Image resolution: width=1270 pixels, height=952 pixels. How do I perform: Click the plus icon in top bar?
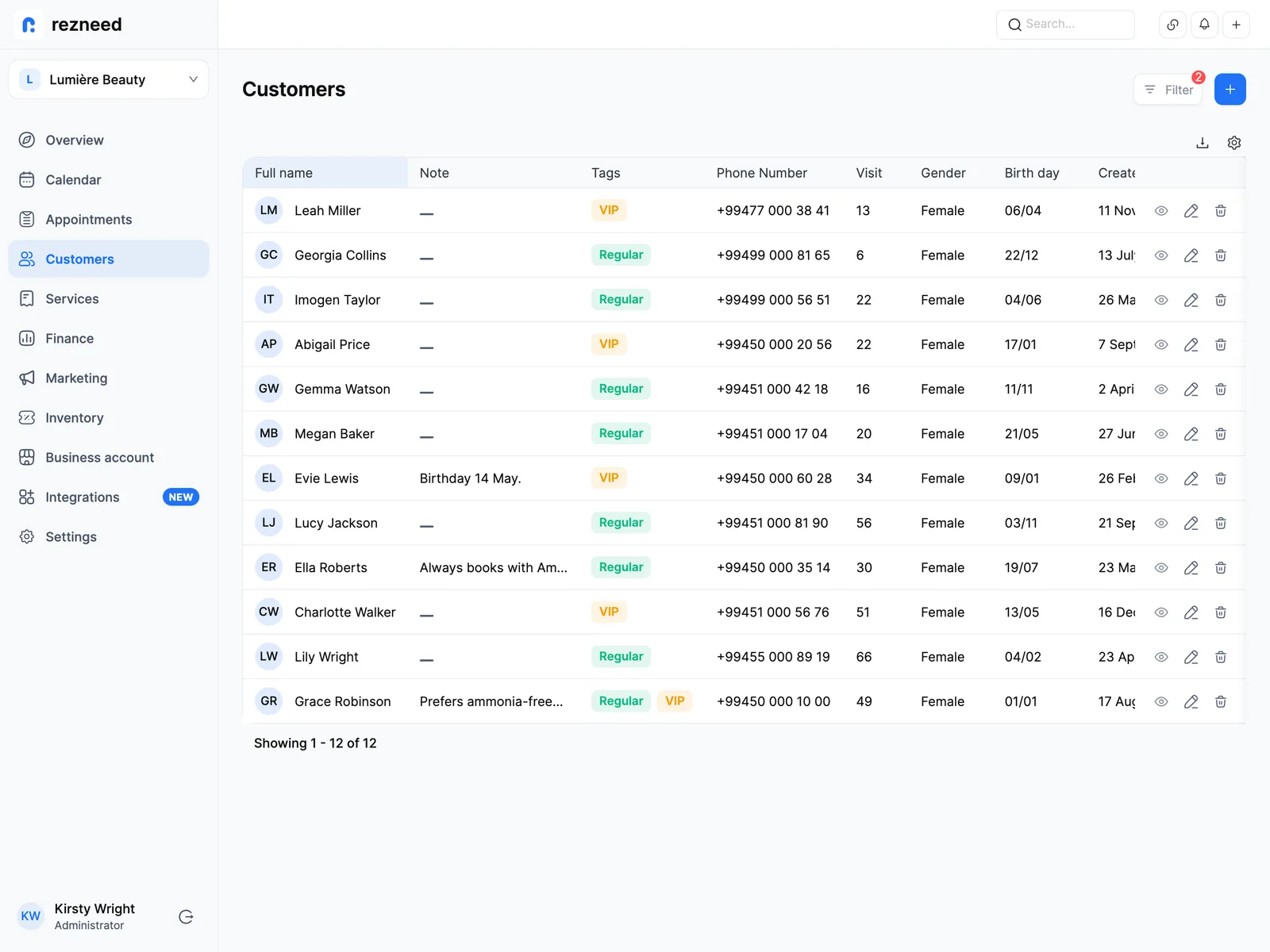[x=1236, y=25]
